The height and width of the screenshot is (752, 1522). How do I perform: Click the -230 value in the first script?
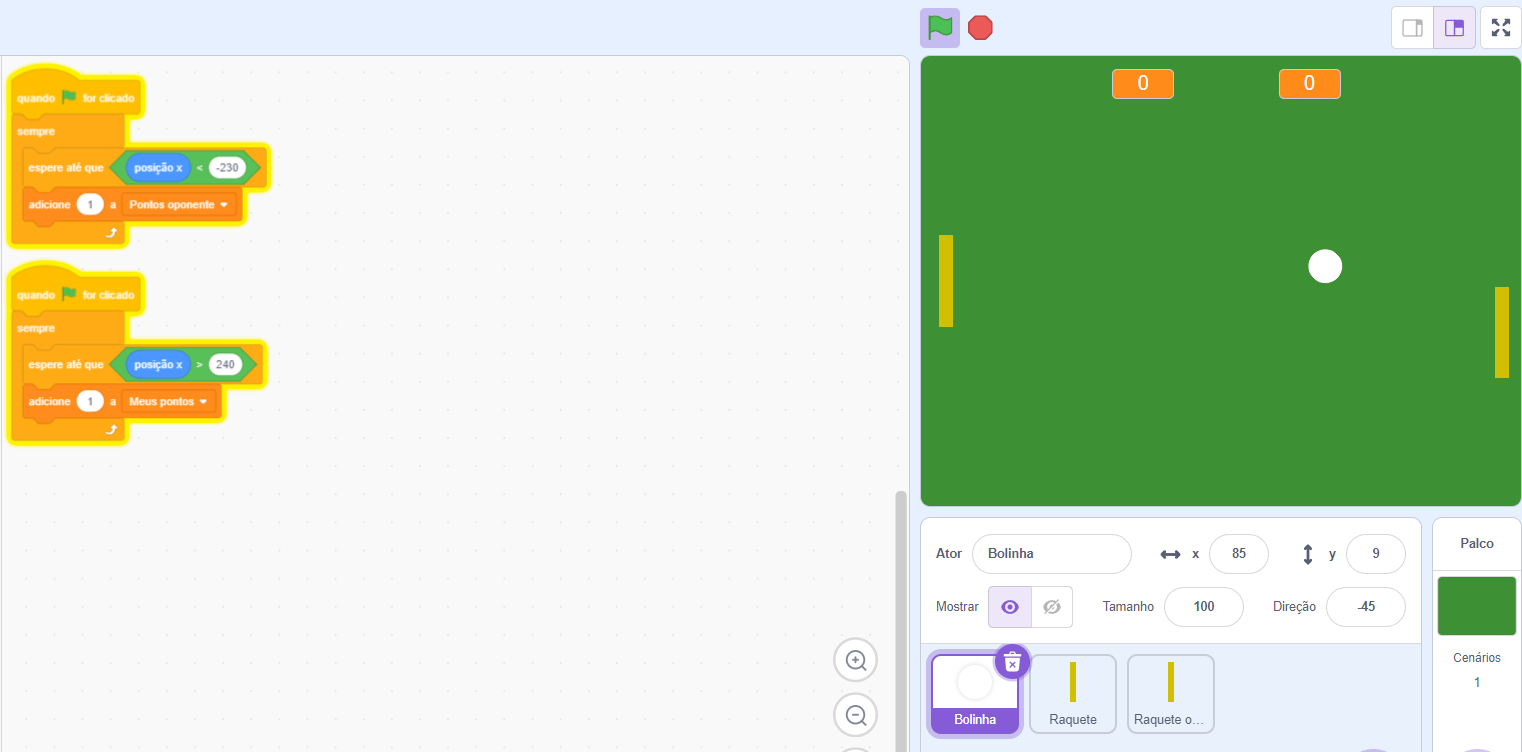coord(227,168)
